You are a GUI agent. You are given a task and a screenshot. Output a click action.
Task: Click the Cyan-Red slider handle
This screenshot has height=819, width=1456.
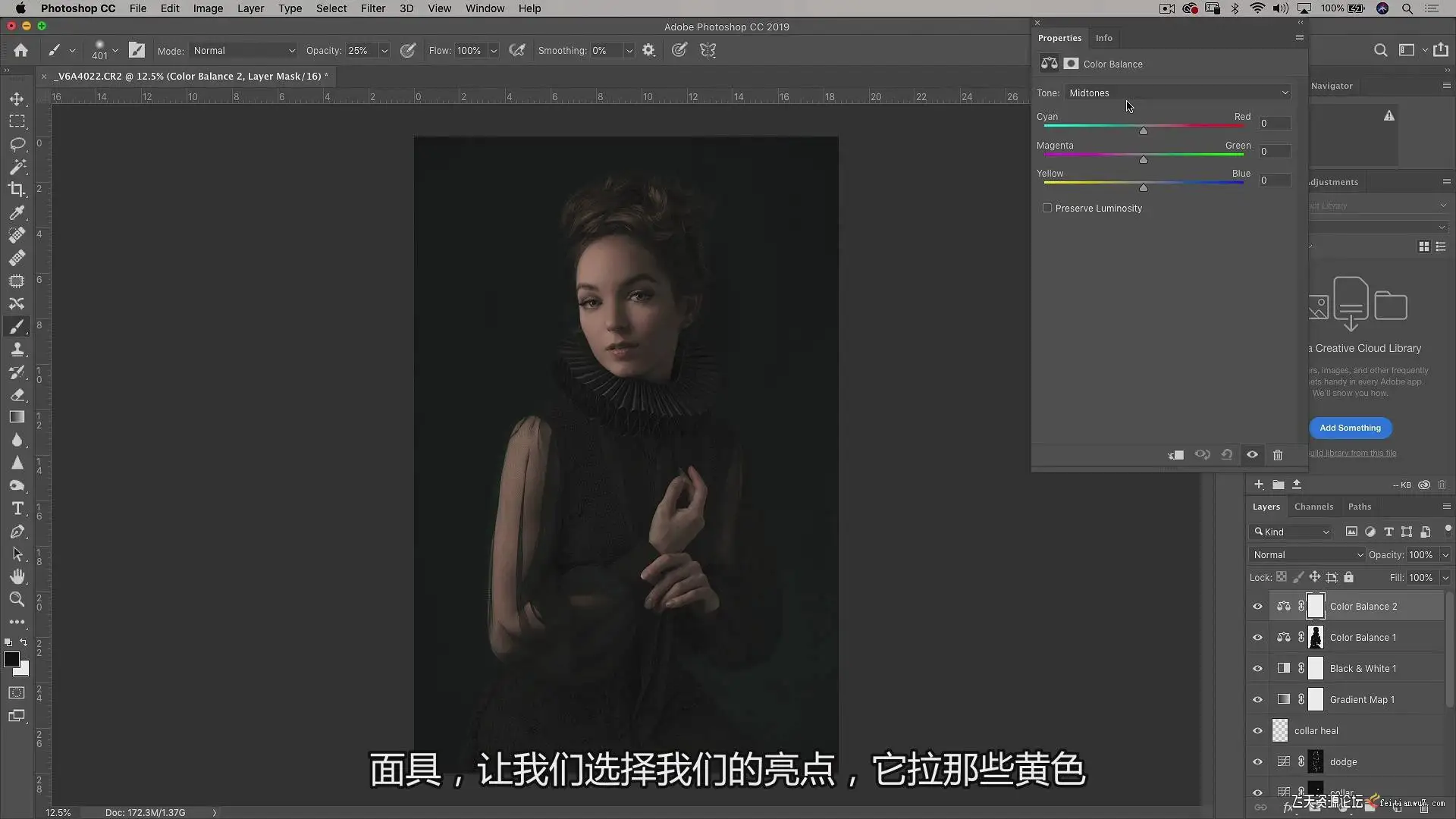pos(1143,131)
